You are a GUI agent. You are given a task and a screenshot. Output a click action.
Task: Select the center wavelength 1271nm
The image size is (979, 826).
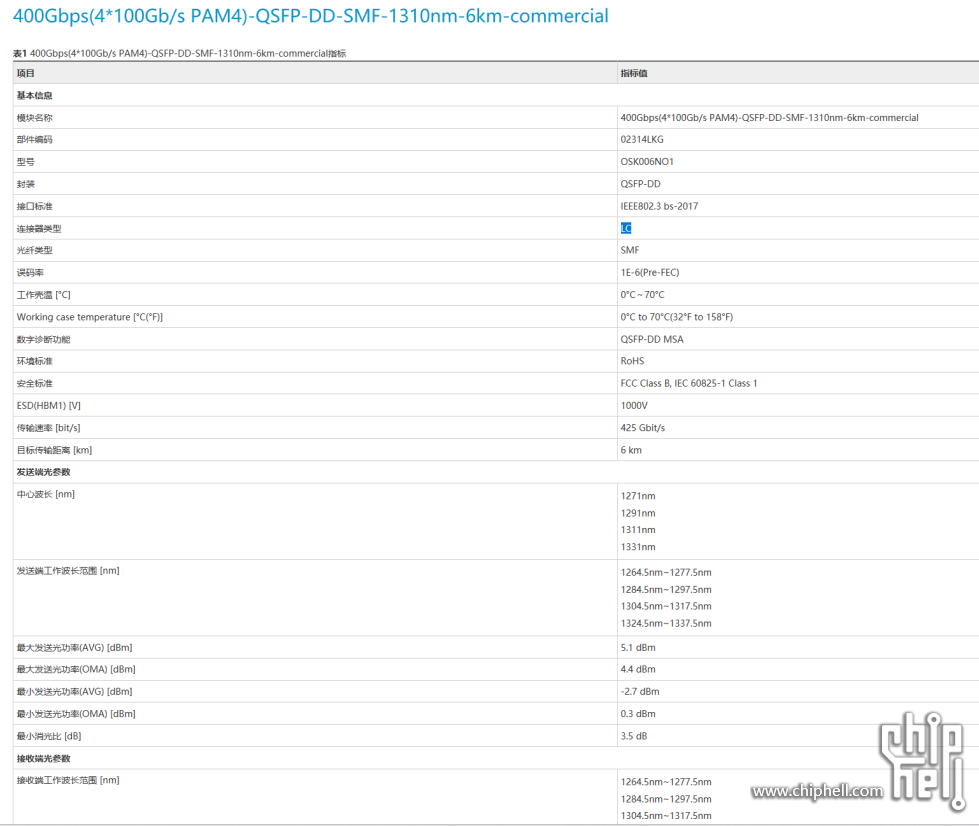[637, 496]
